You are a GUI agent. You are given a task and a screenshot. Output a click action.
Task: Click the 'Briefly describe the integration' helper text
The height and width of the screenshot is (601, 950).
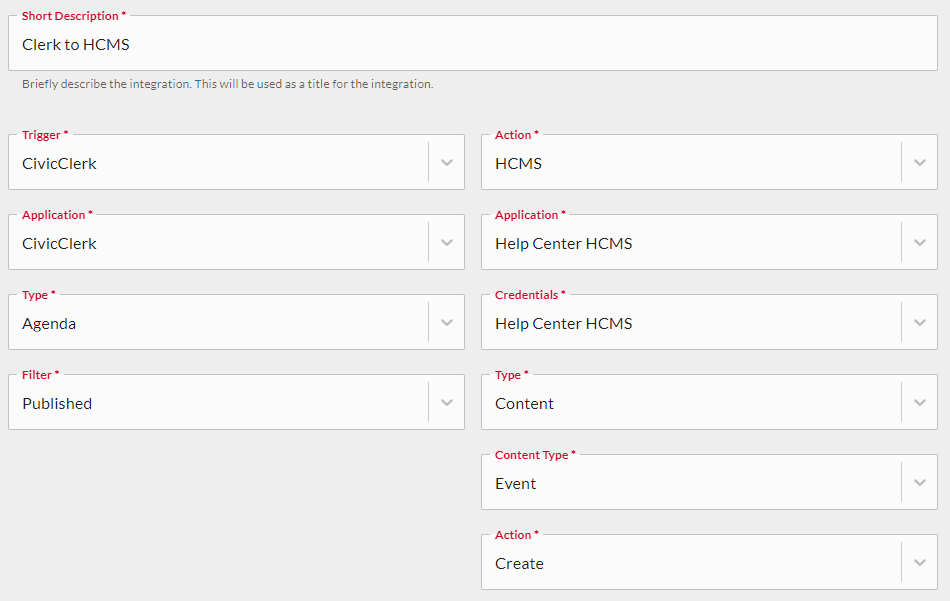228,84
